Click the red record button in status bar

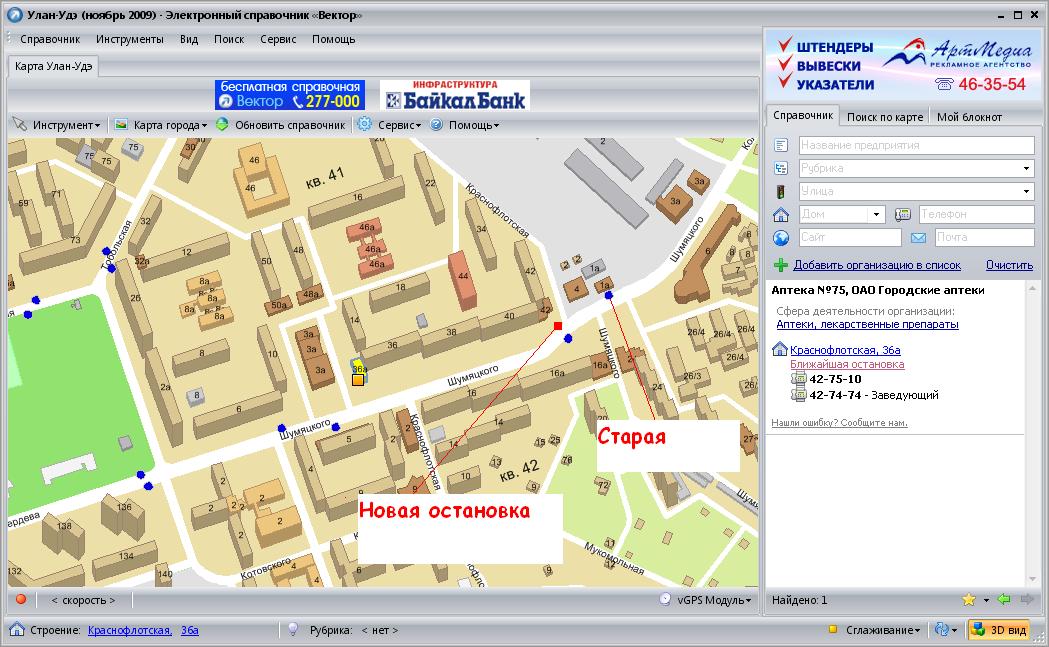(x=20, y=600)
